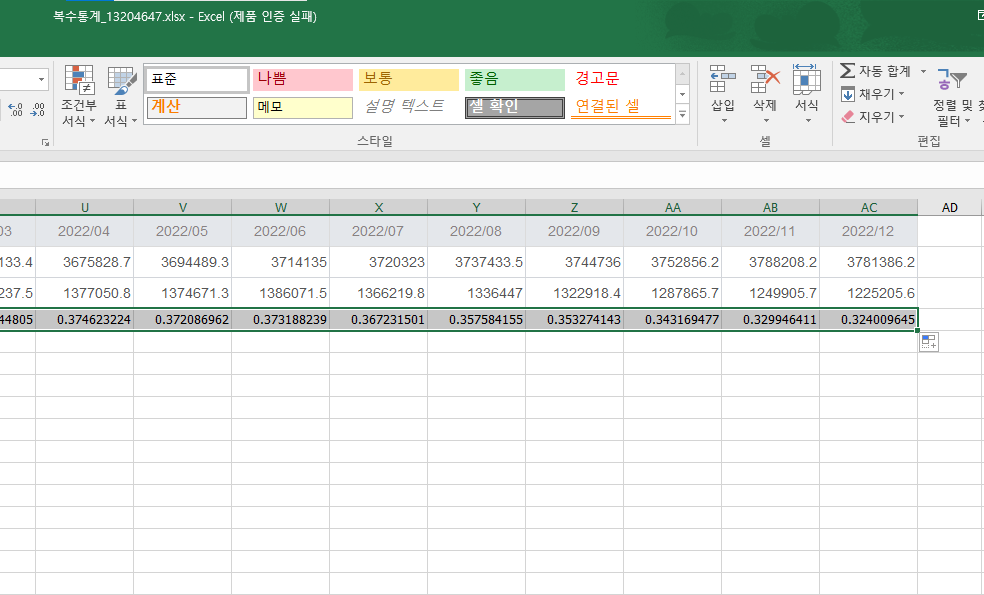984x595 pixels.
Task: Apply the 설명 텍스트 (Explanatory Text) style
Action: [x=409, y=107]
